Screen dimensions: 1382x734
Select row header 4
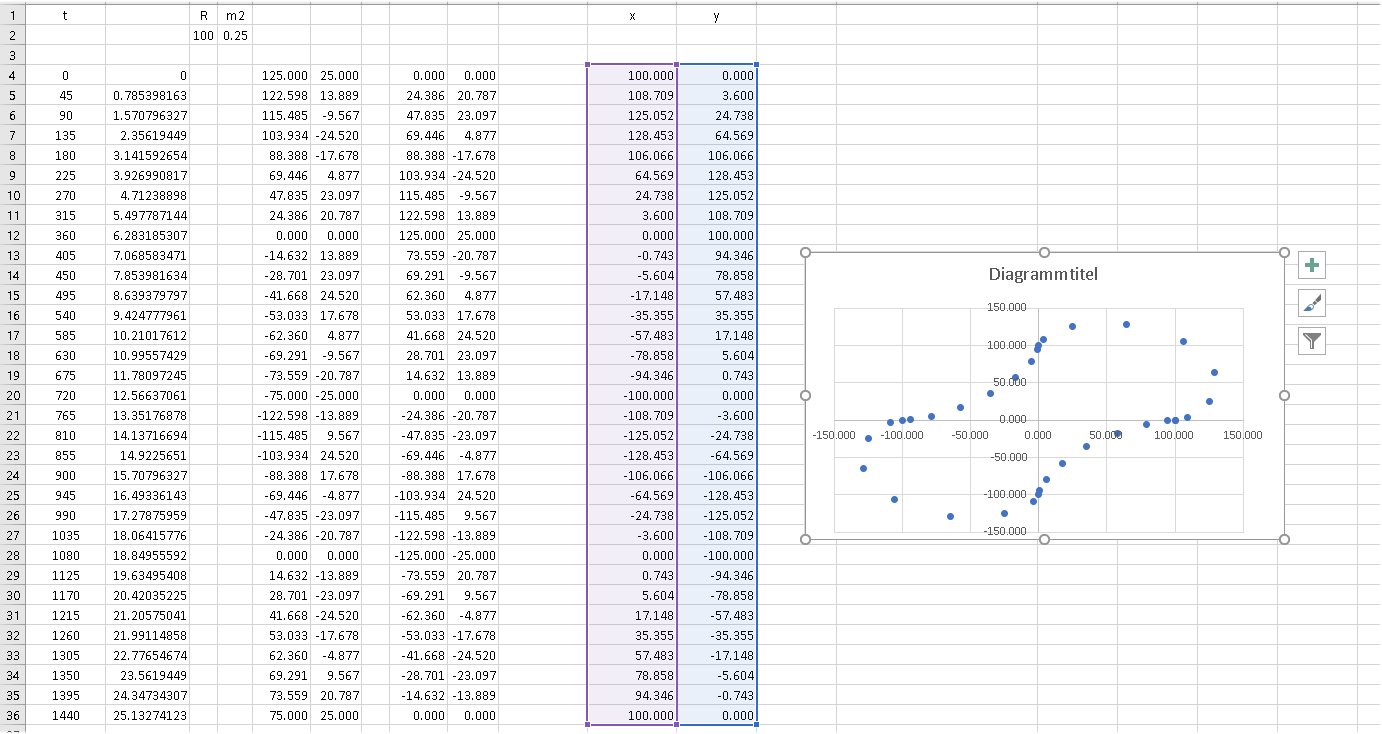click(10, 75)
